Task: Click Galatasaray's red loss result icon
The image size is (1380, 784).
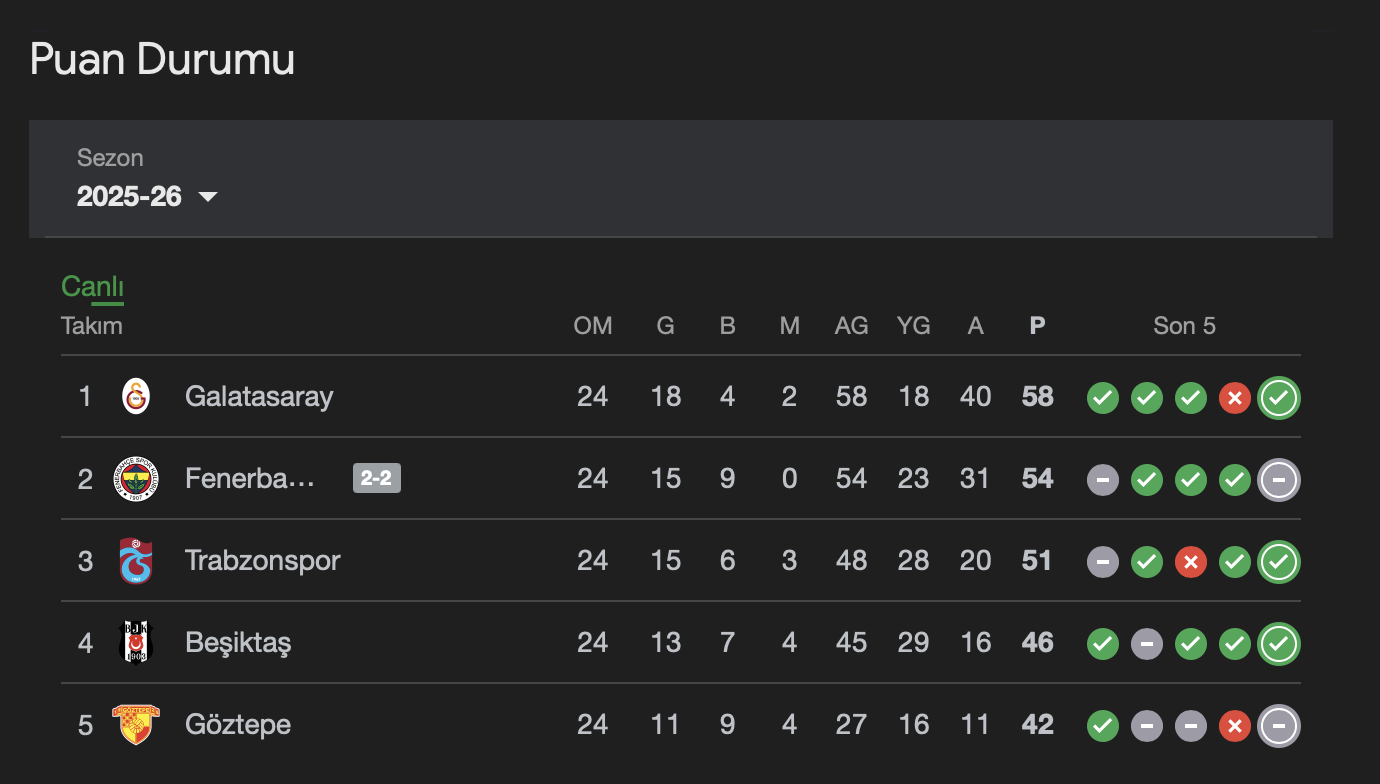Action: pyautogui.click(x=1235, y=398)
